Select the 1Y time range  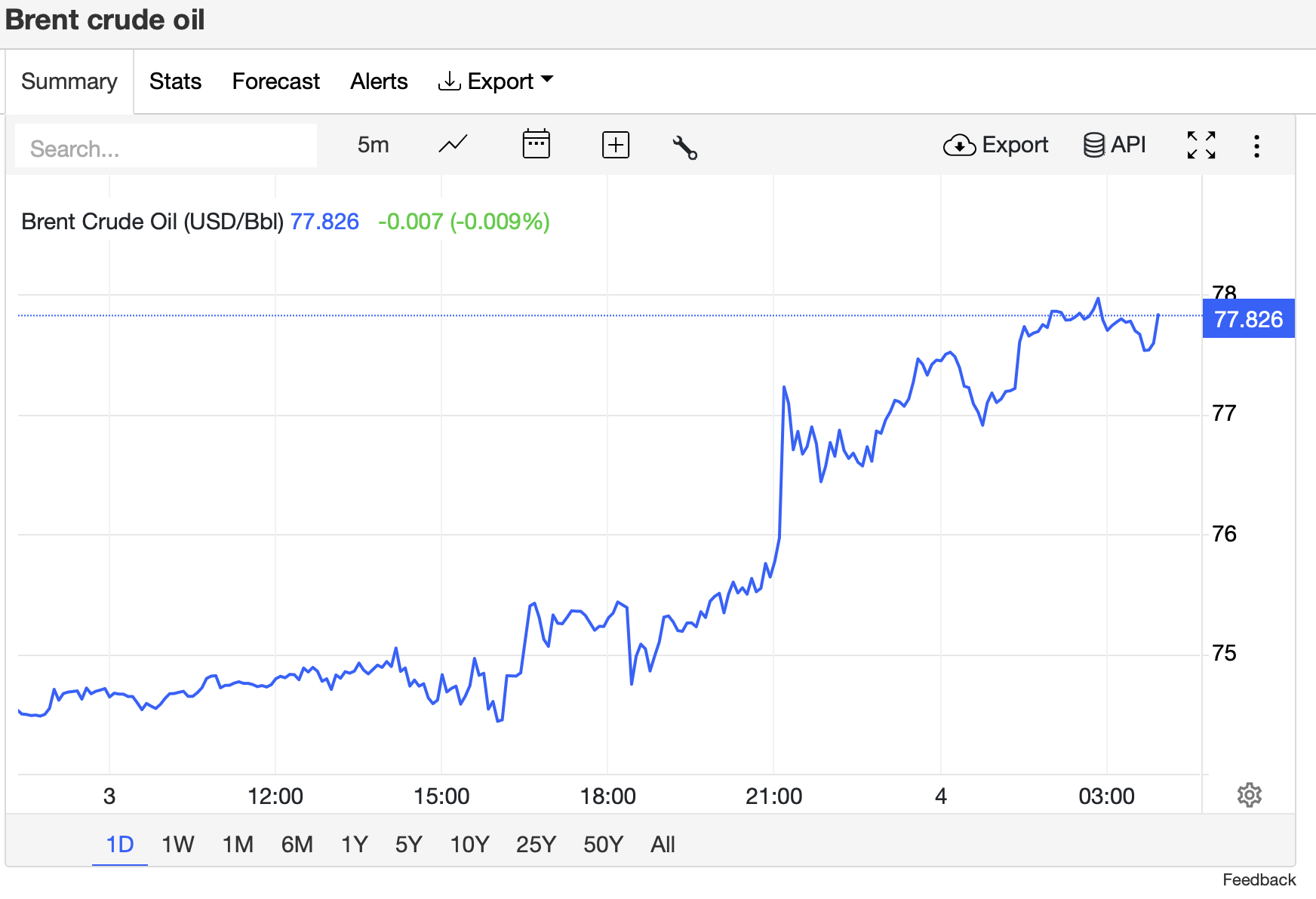pos(355,844)
